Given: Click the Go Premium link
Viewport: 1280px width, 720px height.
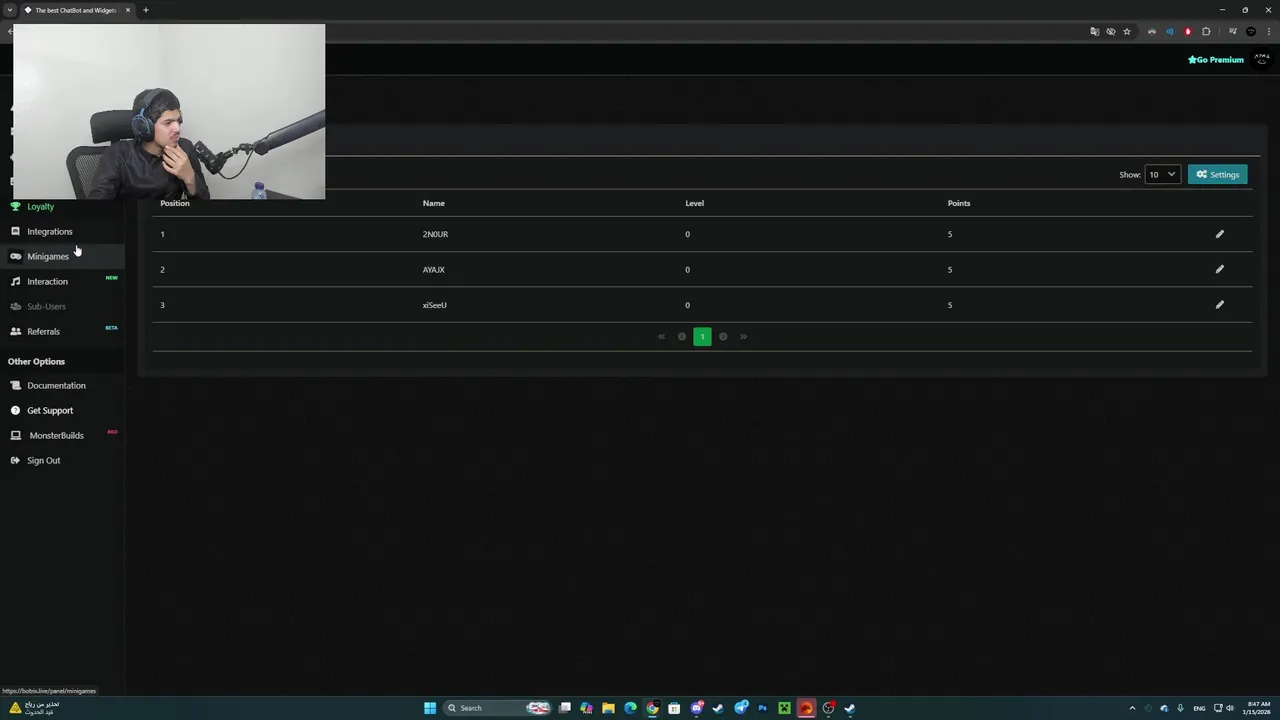Looking at the screenshot, I should [1216, 60].
